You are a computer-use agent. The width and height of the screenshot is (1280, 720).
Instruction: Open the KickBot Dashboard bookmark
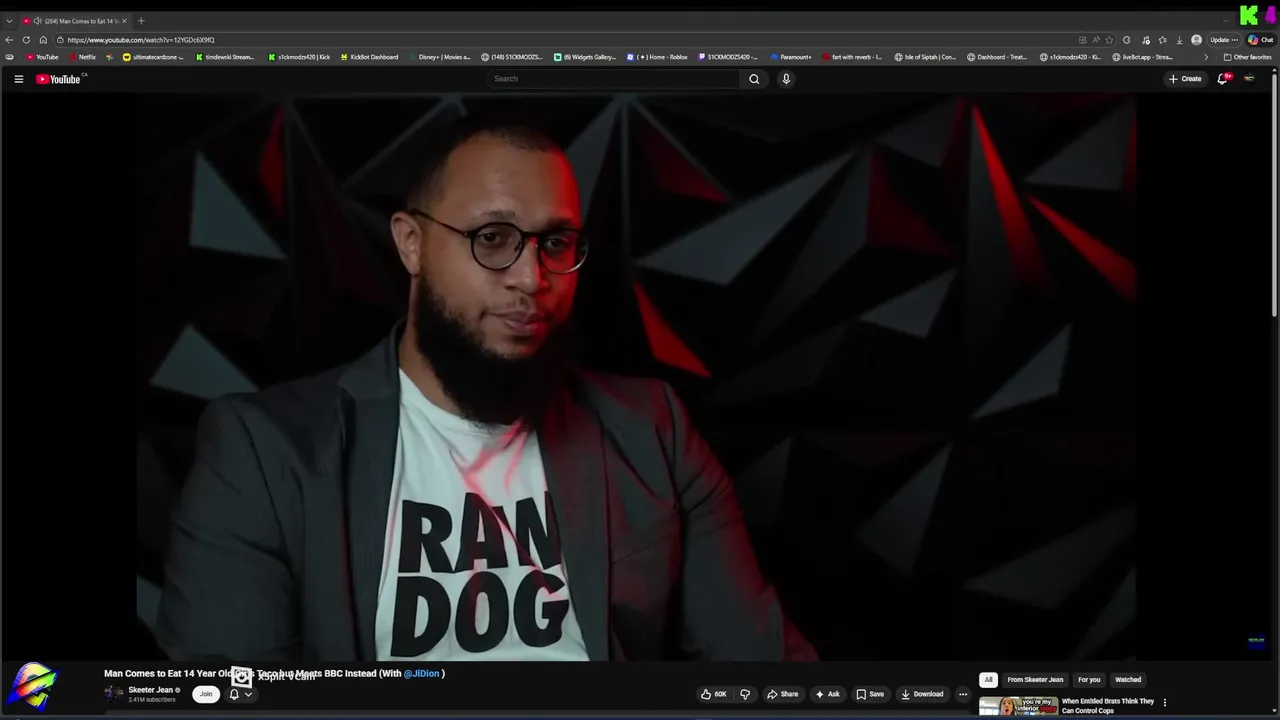(x=369, y=57)
